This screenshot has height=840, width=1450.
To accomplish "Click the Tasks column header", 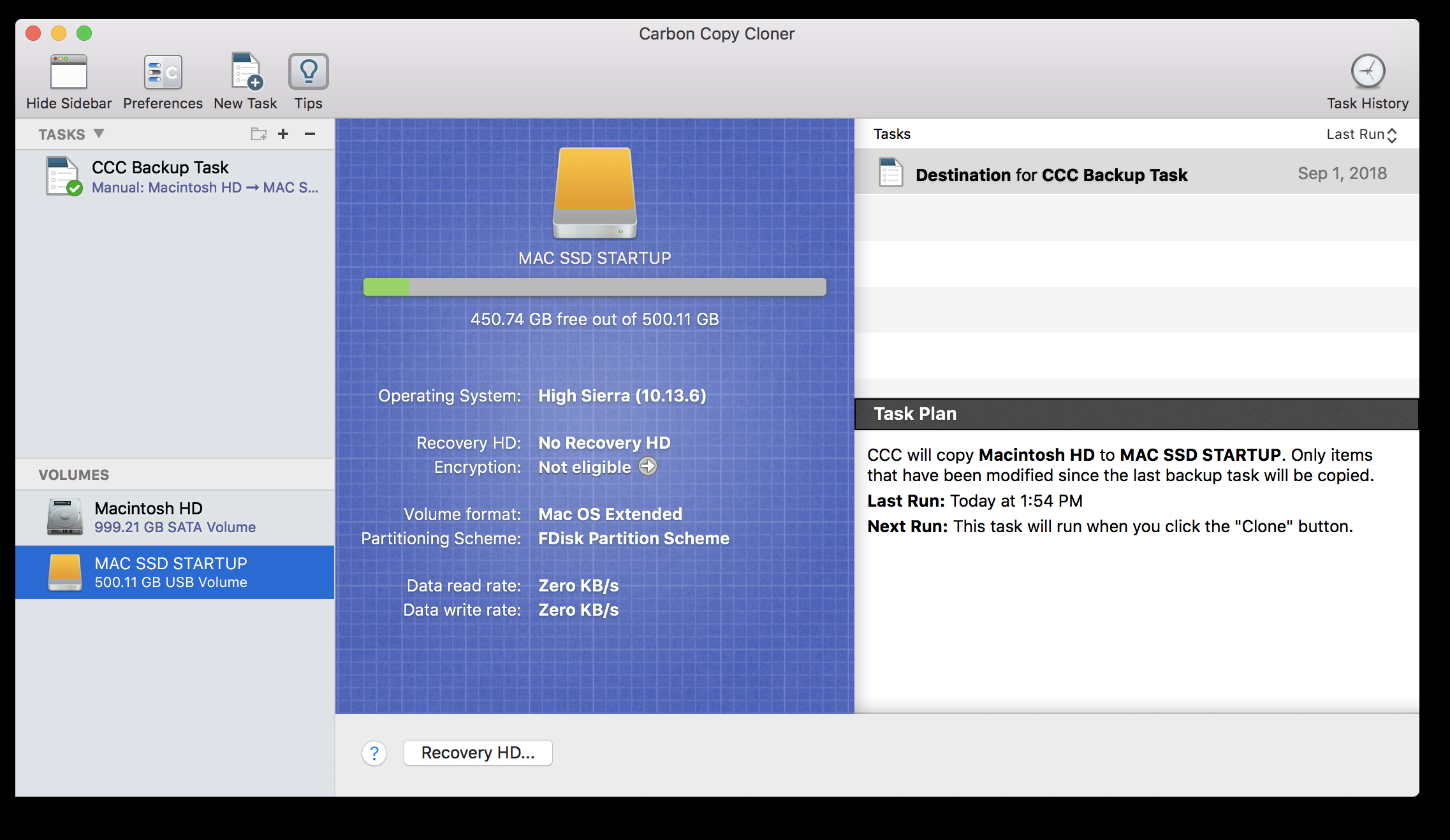I will coord(892,134).
